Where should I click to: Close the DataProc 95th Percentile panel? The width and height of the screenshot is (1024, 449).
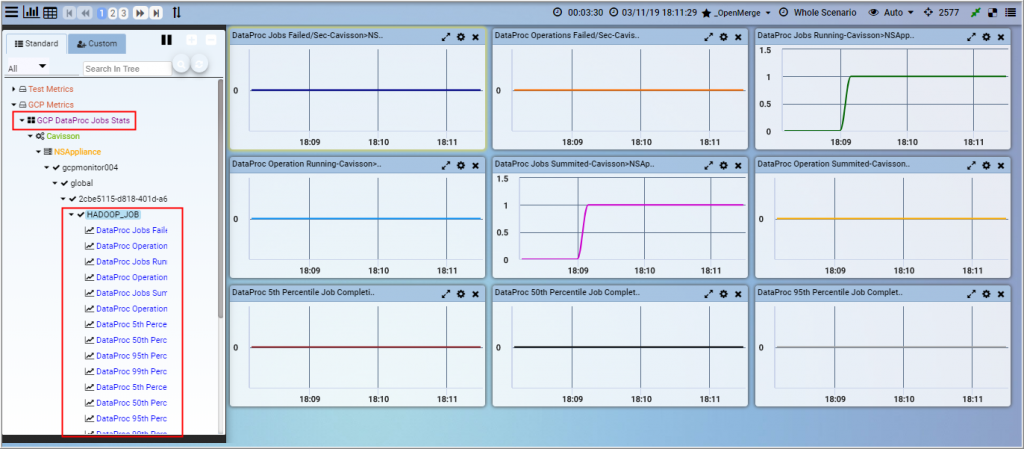pos(1001,294)
